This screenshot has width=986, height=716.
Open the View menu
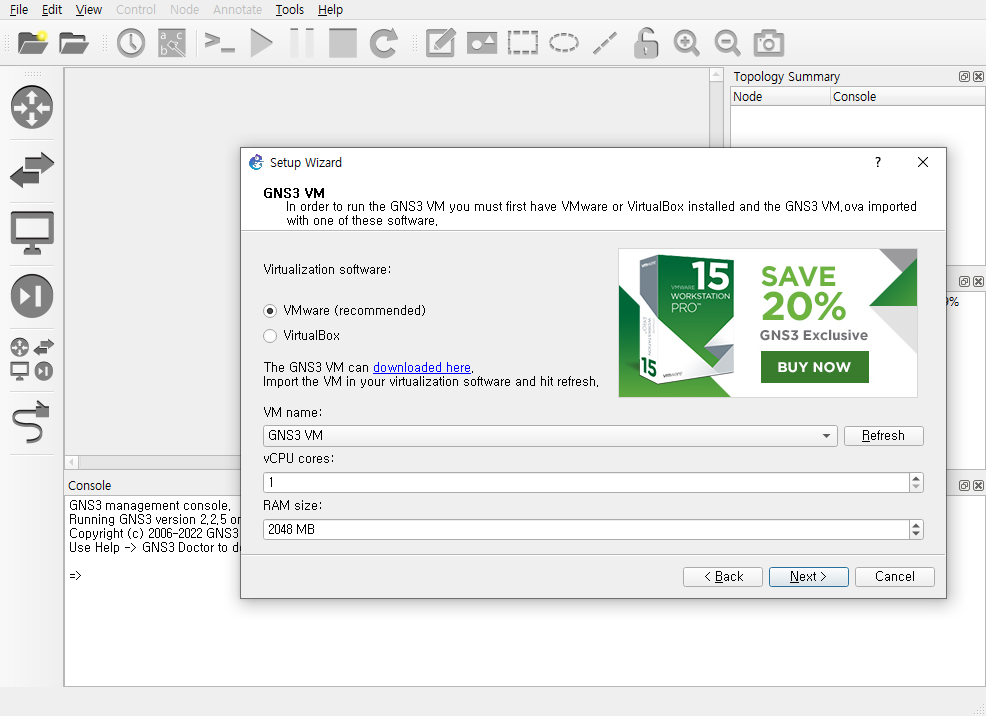tap(89, 9)
